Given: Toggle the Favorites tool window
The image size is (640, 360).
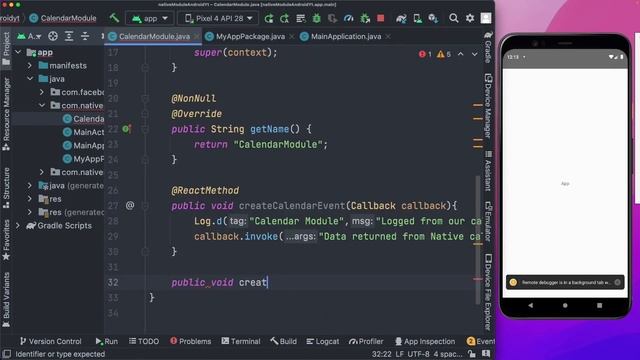Looking at the screenshot, I should point(6,240).
